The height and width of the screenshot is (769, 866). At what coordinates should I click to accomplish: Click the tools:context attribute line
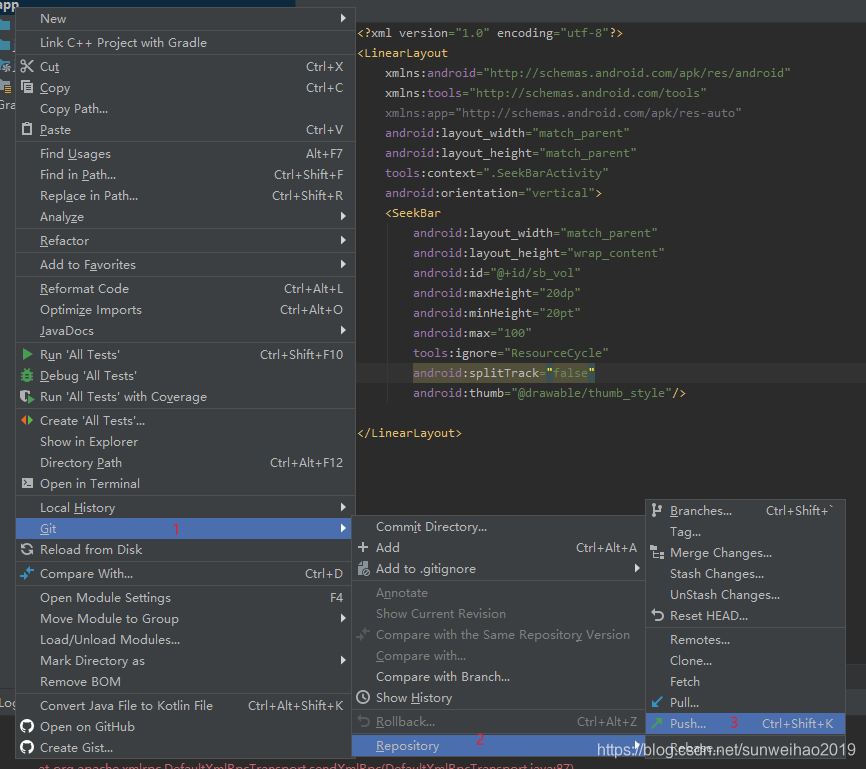497,173
